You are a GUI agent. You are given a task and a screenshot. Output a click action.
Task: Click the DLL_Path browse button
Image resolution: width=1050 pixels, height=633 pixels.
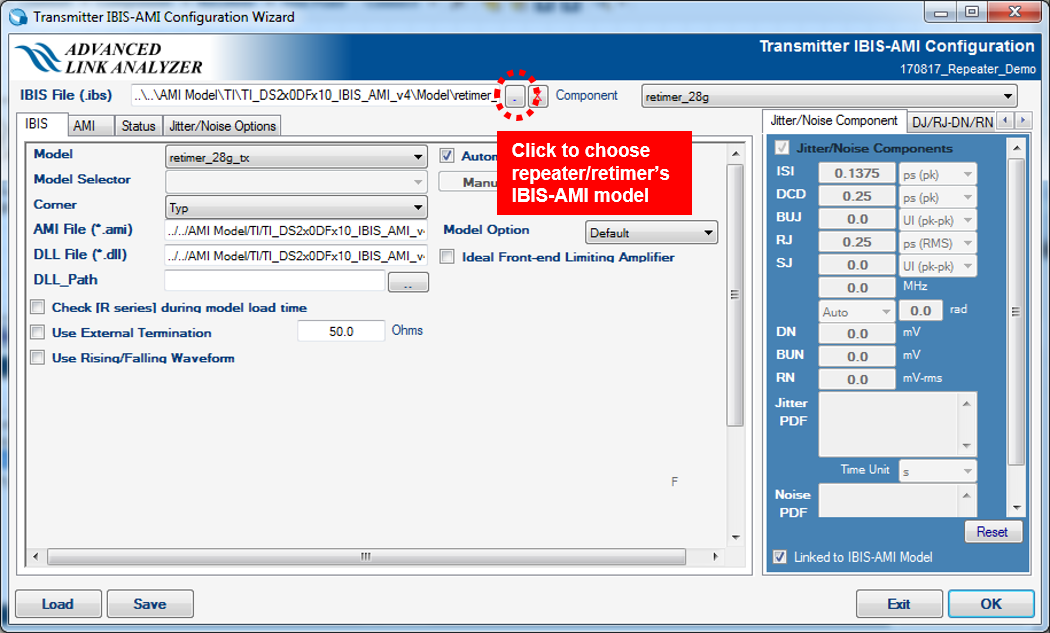point(408,283)
